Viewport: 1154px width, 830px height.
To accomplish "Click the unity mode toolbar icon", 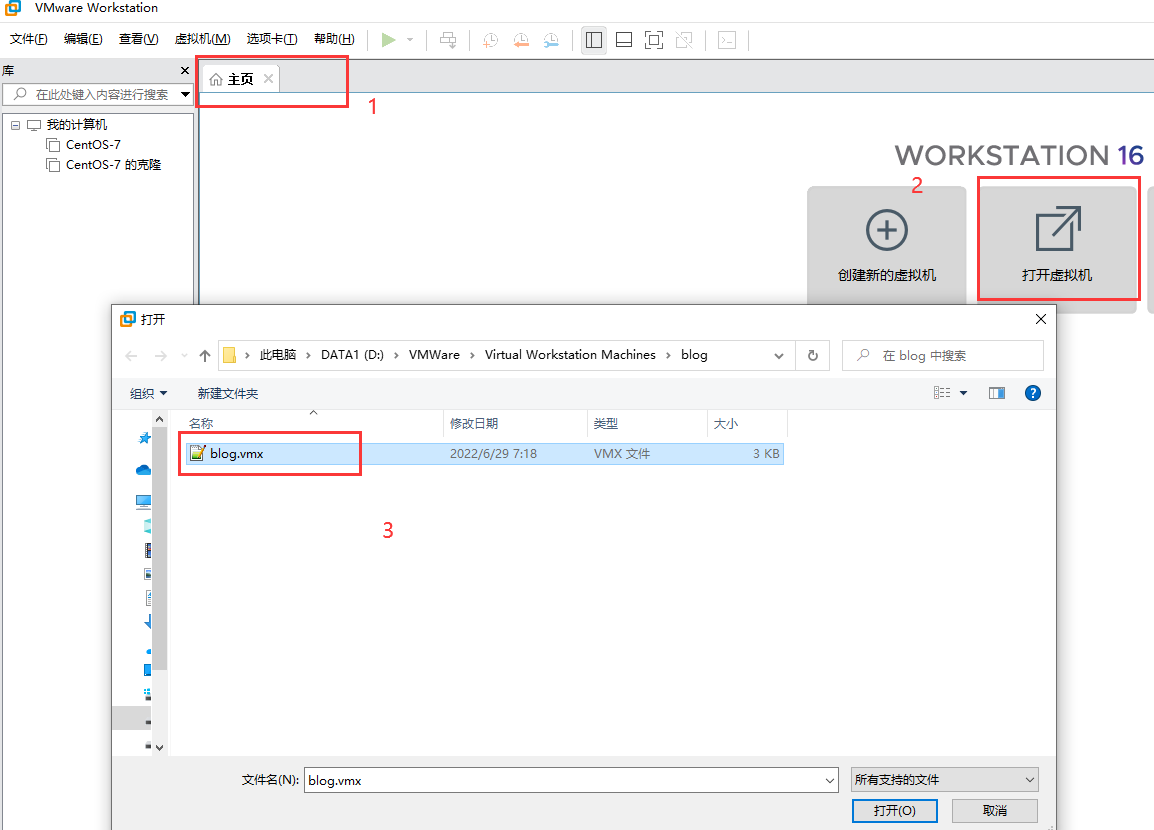I will (684, 40).
